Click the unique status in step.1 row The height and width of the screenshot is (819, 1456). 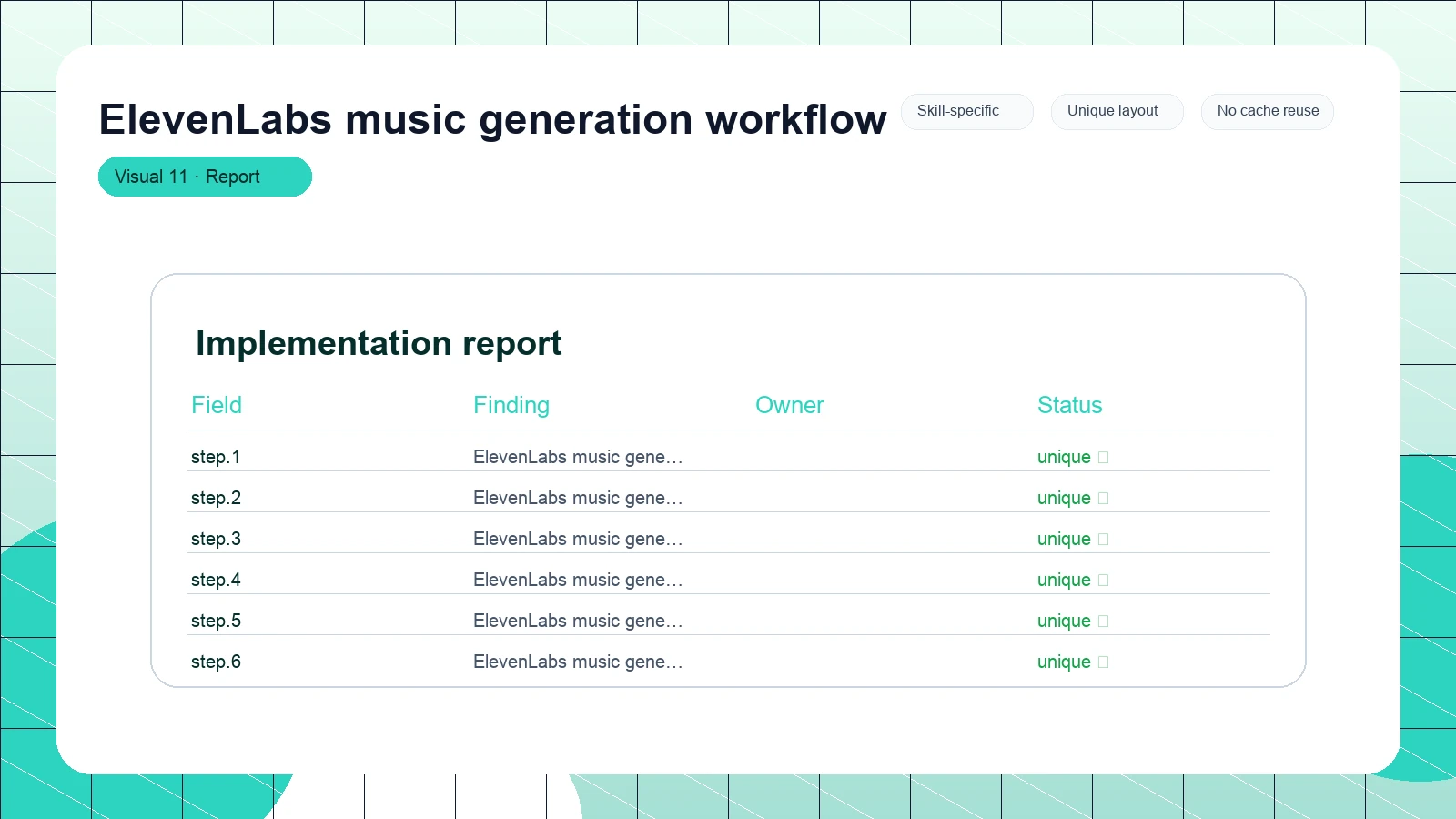click(x=1073, y=457)
